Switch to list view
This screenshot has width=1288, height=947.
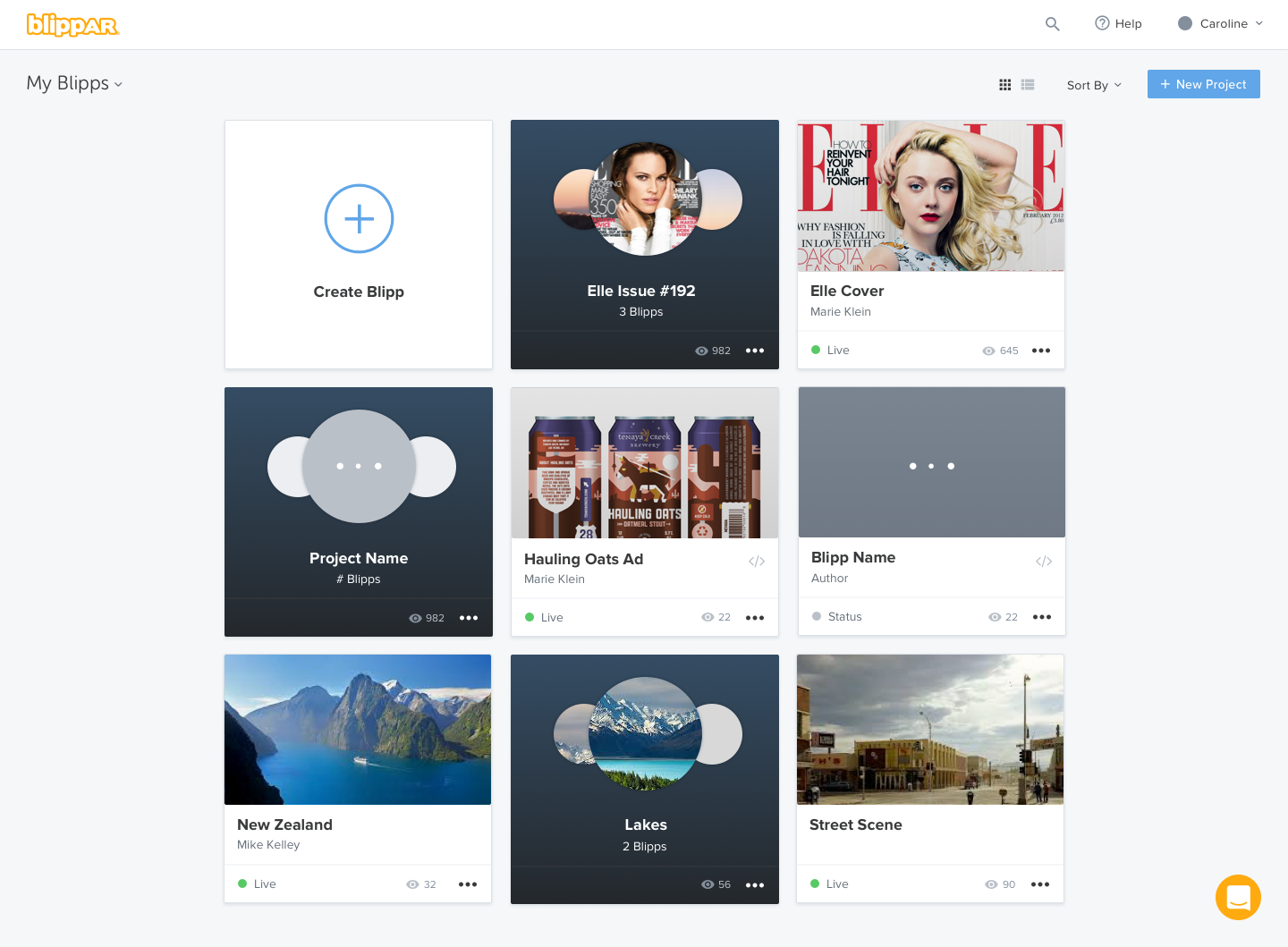click(1028, 85)
